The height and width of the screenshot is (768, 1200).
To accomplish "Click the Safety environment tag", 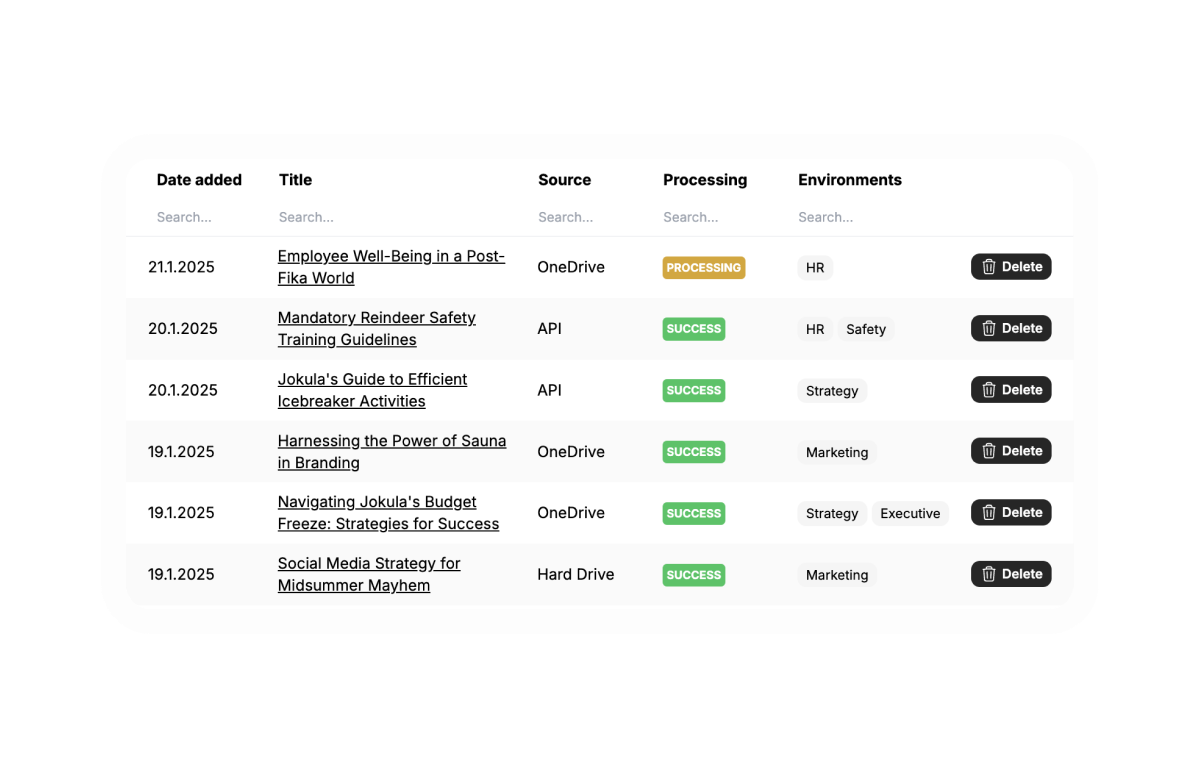I will [x=866, y=329].
